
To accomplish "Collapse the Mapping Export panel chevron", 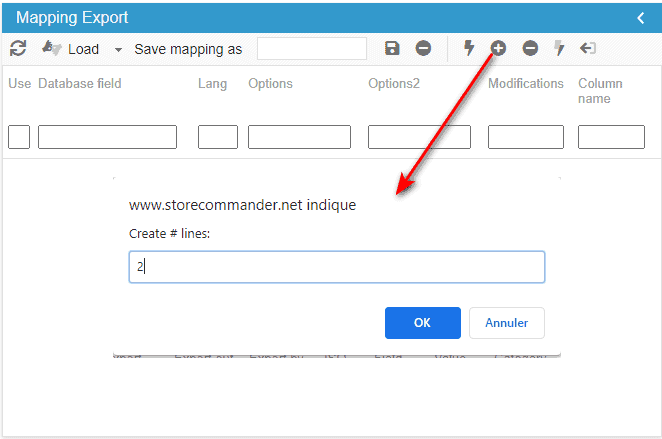I will 641,17.
